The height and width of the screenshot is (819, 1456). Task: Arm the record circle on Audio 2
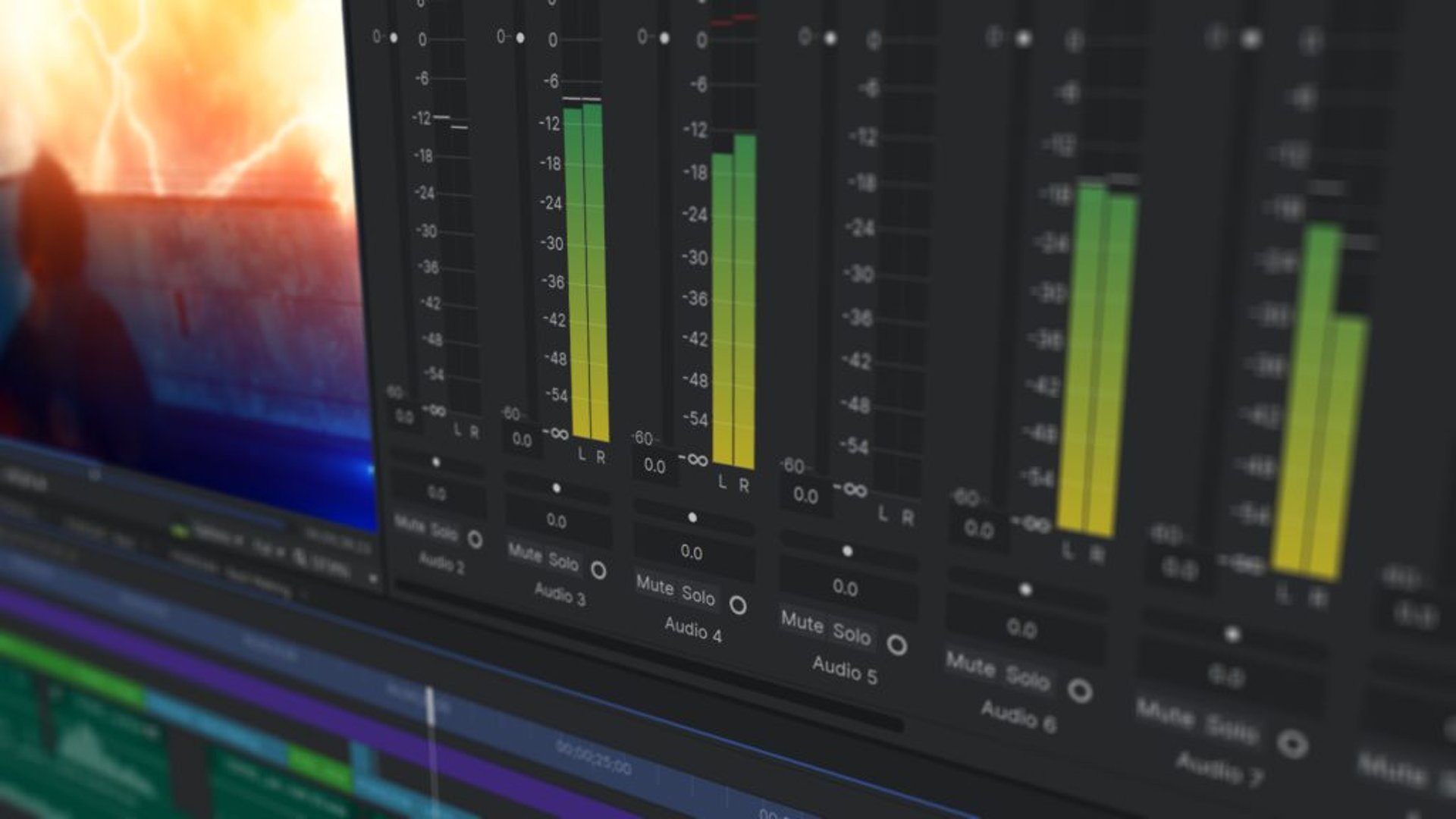pos(475,539)
